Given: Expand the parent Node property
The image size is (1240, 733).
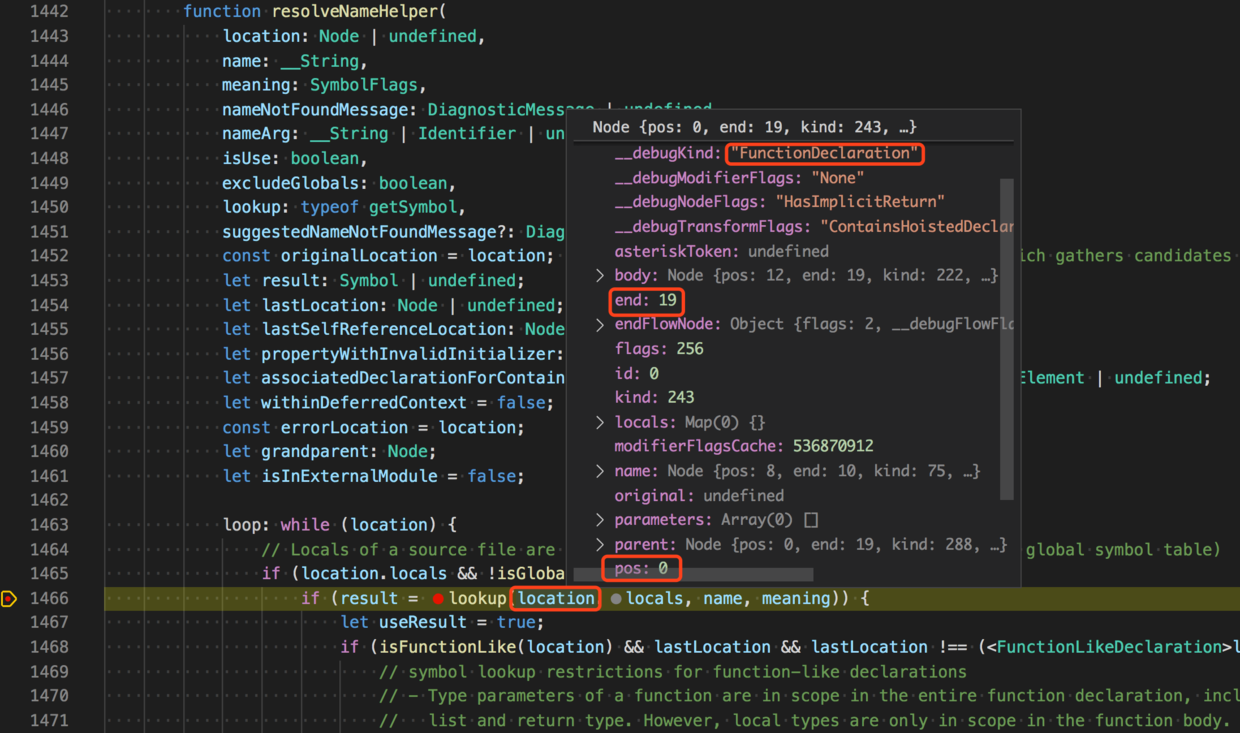Looking at the screenshot, I should [598, 544].
